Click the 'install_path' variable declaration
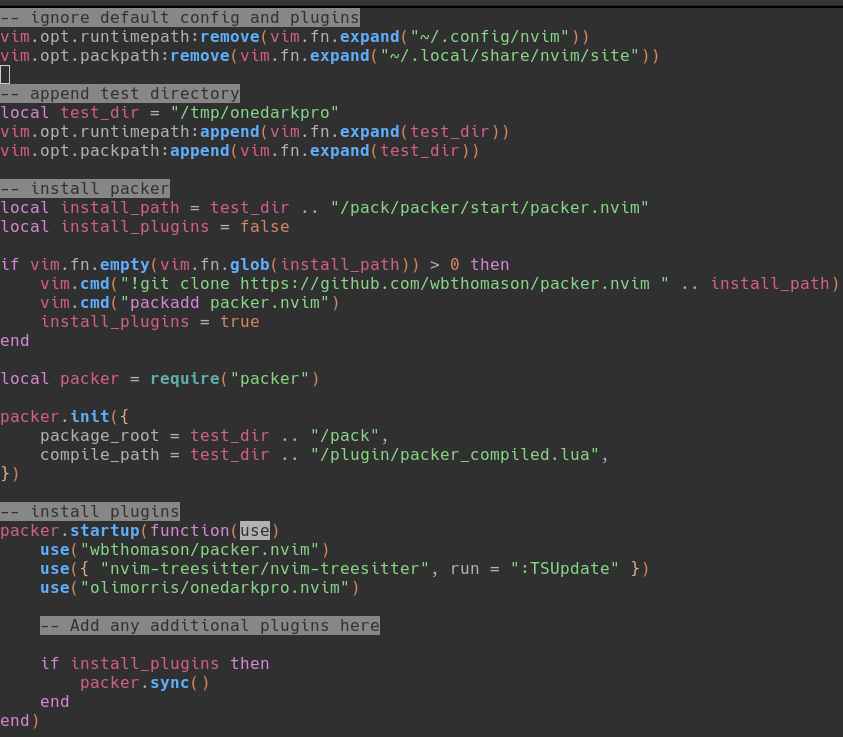 click(120, 207)
